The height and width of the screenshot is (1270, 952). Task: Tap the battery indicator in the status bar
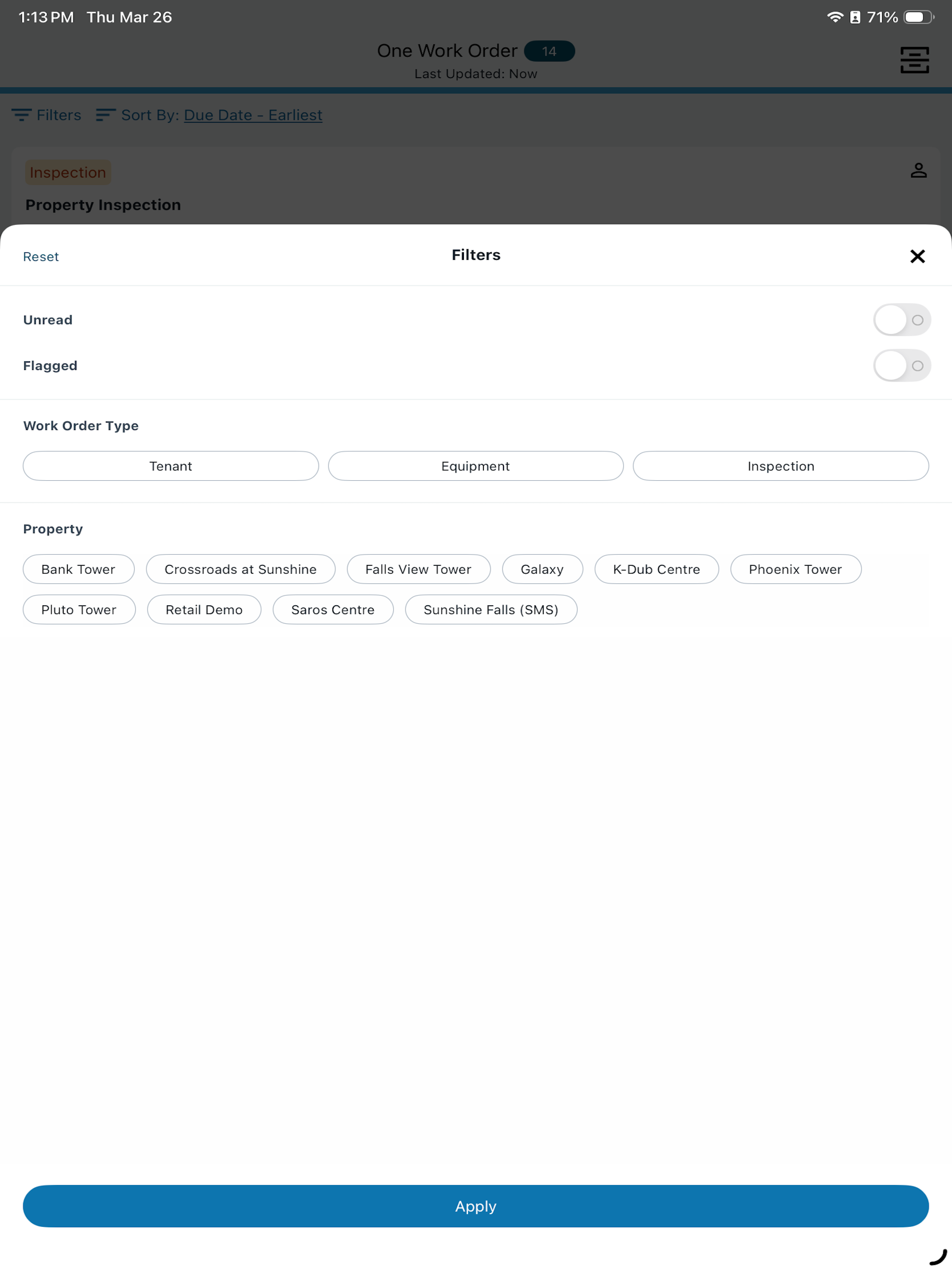(x=919, y=17)
